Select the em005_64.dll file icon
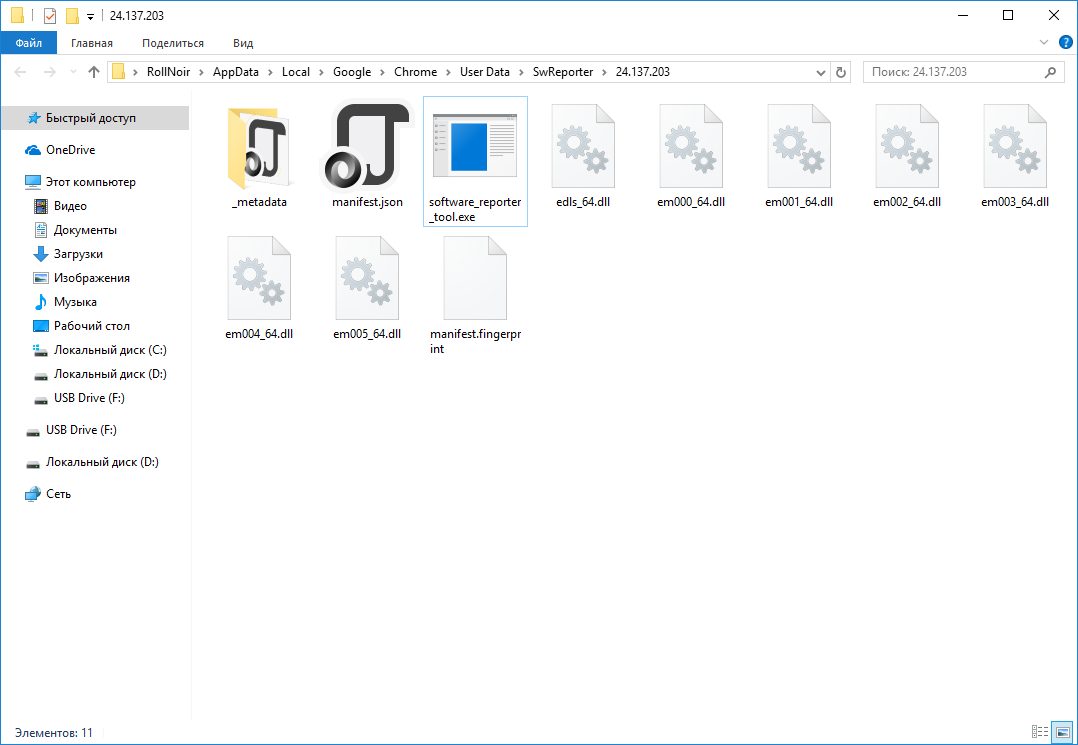 tap(367, 278)
